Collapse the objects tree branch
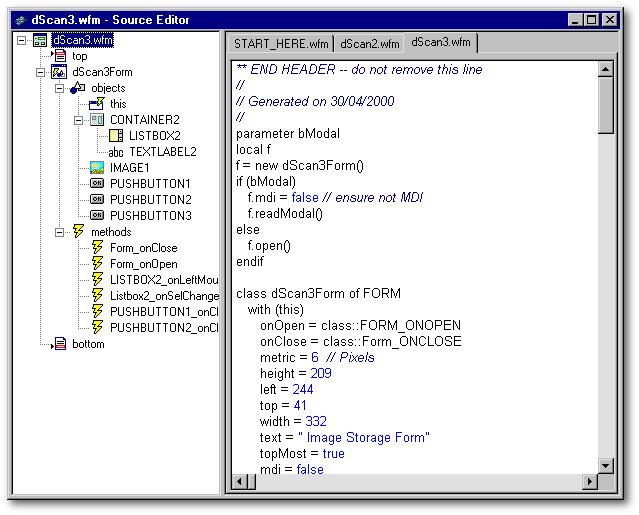639x515 pixels. (x=60, y=88)
